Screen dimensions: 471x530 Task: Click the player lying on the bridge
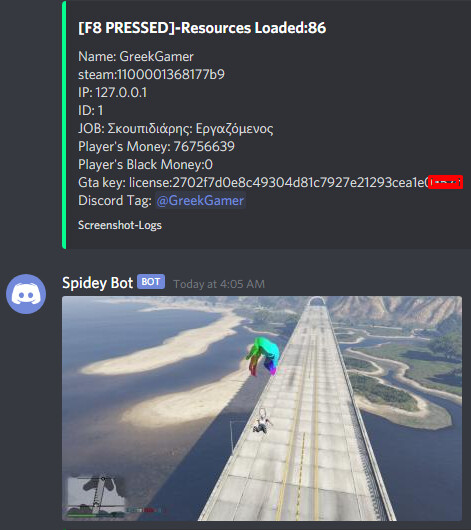[262, 421]
